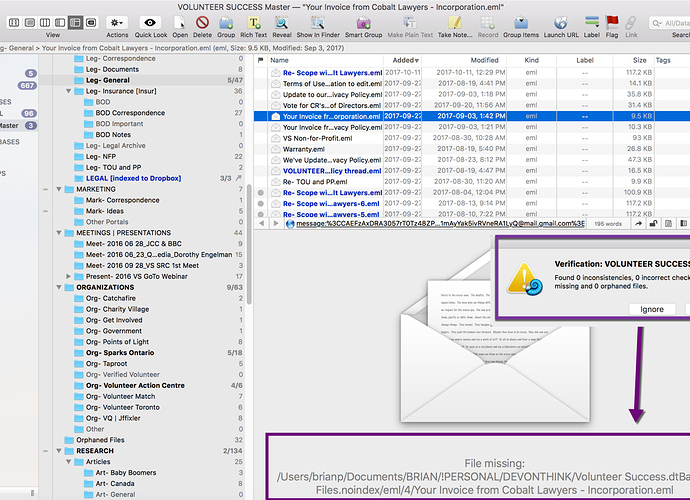Image resolution: width=690 pixels, height=500 pixels.
Task: Click the Group Items icon
Action: (x=521, y=22)
